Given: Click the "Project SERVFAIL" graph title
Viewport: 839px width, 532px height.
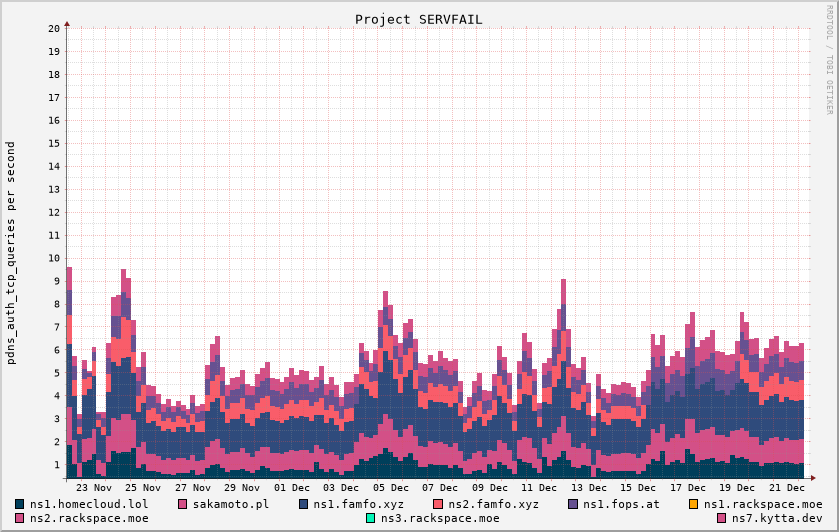Looking at the screenshot, I should (x=418, y=19).
